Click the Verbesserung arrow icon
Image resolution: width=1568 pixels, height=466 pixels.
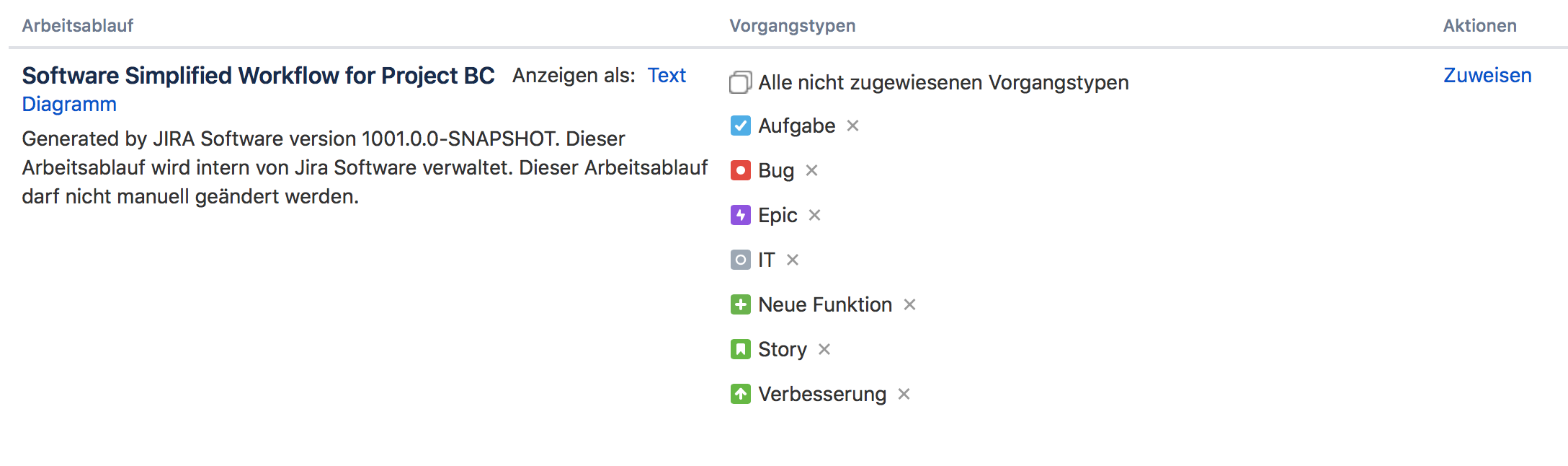(x=740, y=394)
